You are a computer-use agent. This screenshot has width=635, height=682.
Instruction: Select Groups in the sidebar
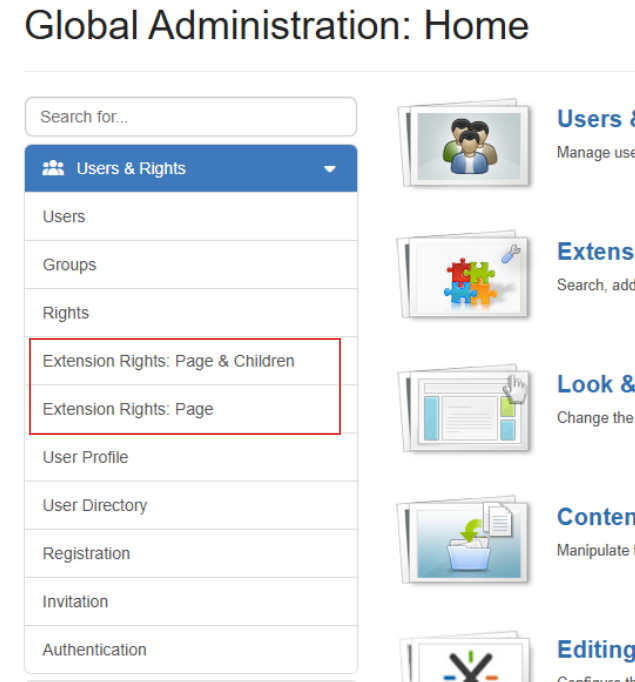pos(69,265)
